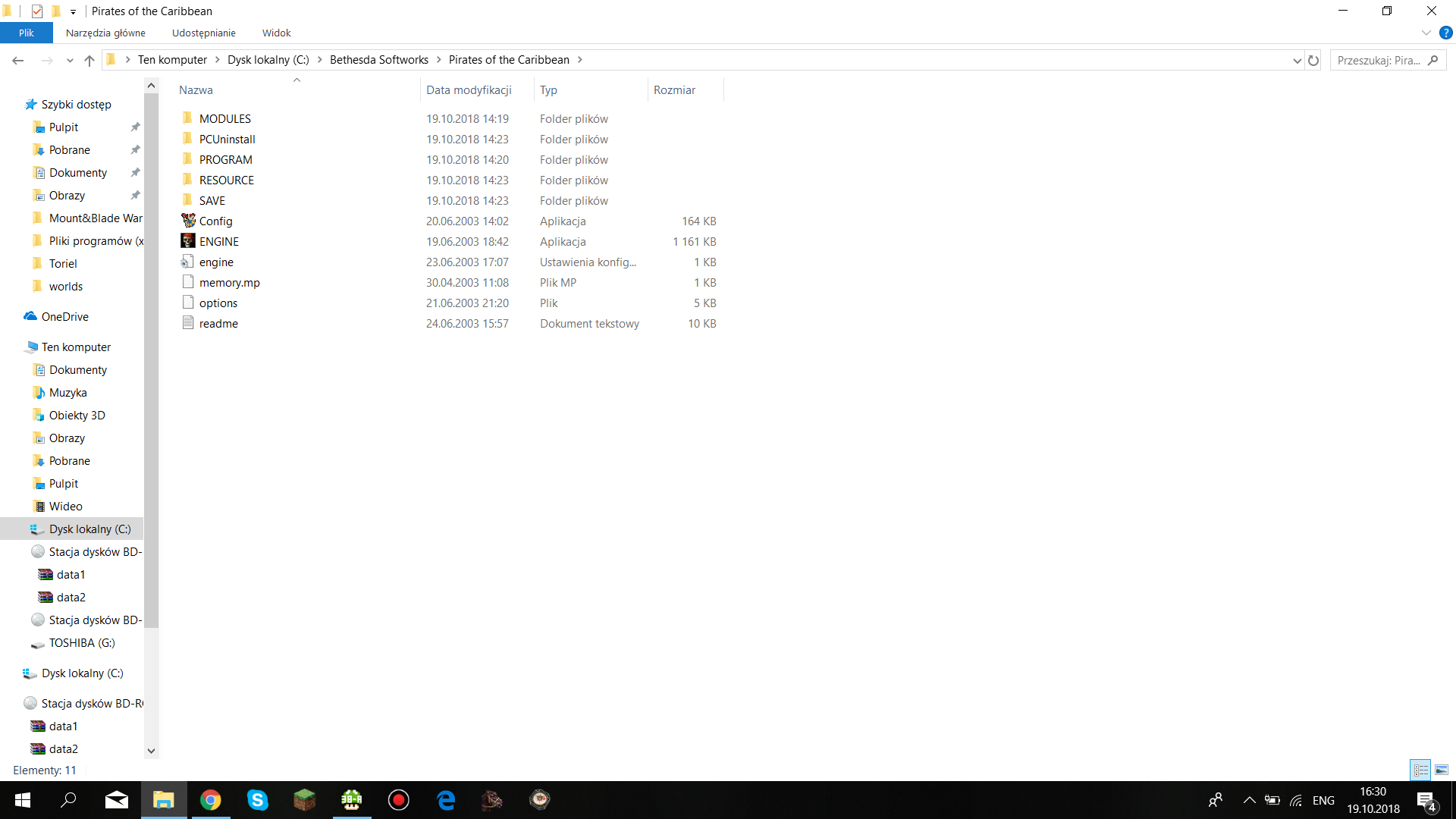Open the taskbar clock and date

(x=1373, y=800)
